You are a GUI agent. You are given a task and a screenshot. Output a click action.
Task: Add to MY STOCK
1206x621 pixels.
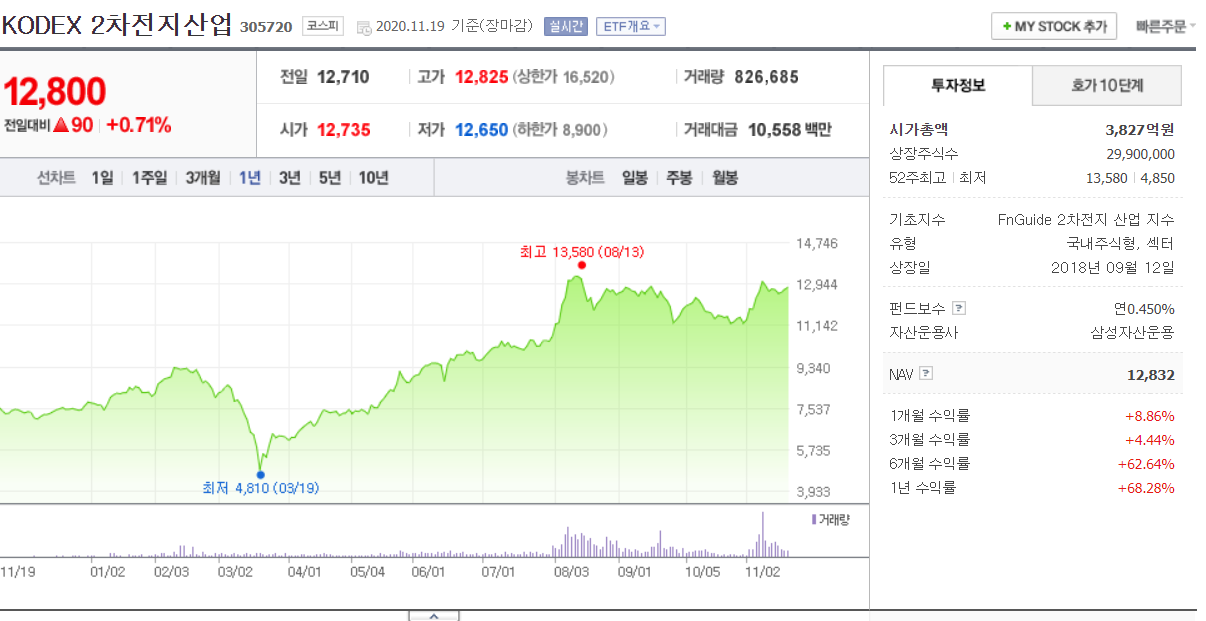coord(1053,27)
